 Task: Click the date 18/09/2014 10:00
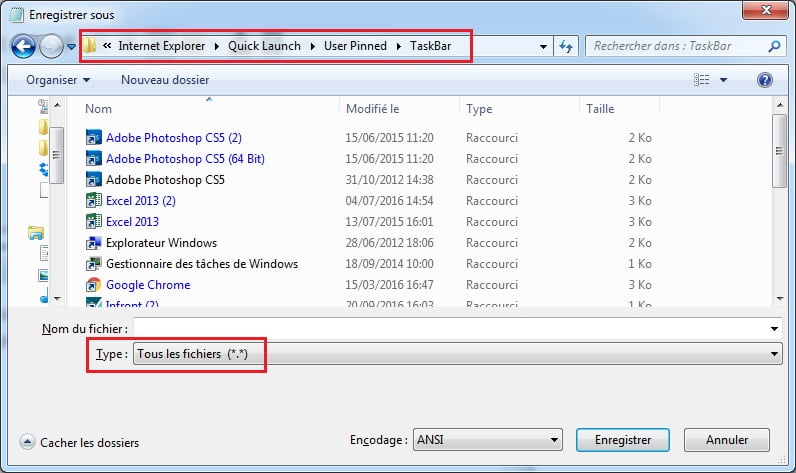[389, 264]
